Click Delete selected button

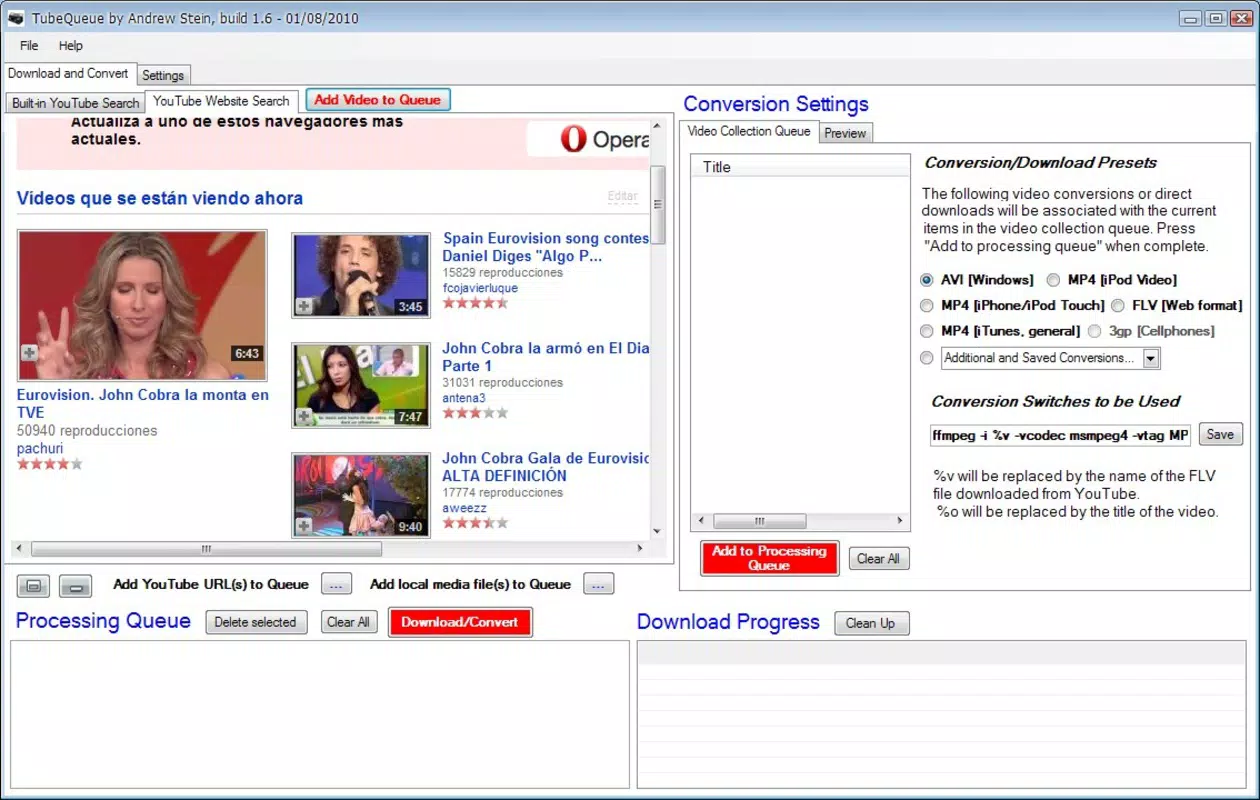pos(256,622)
